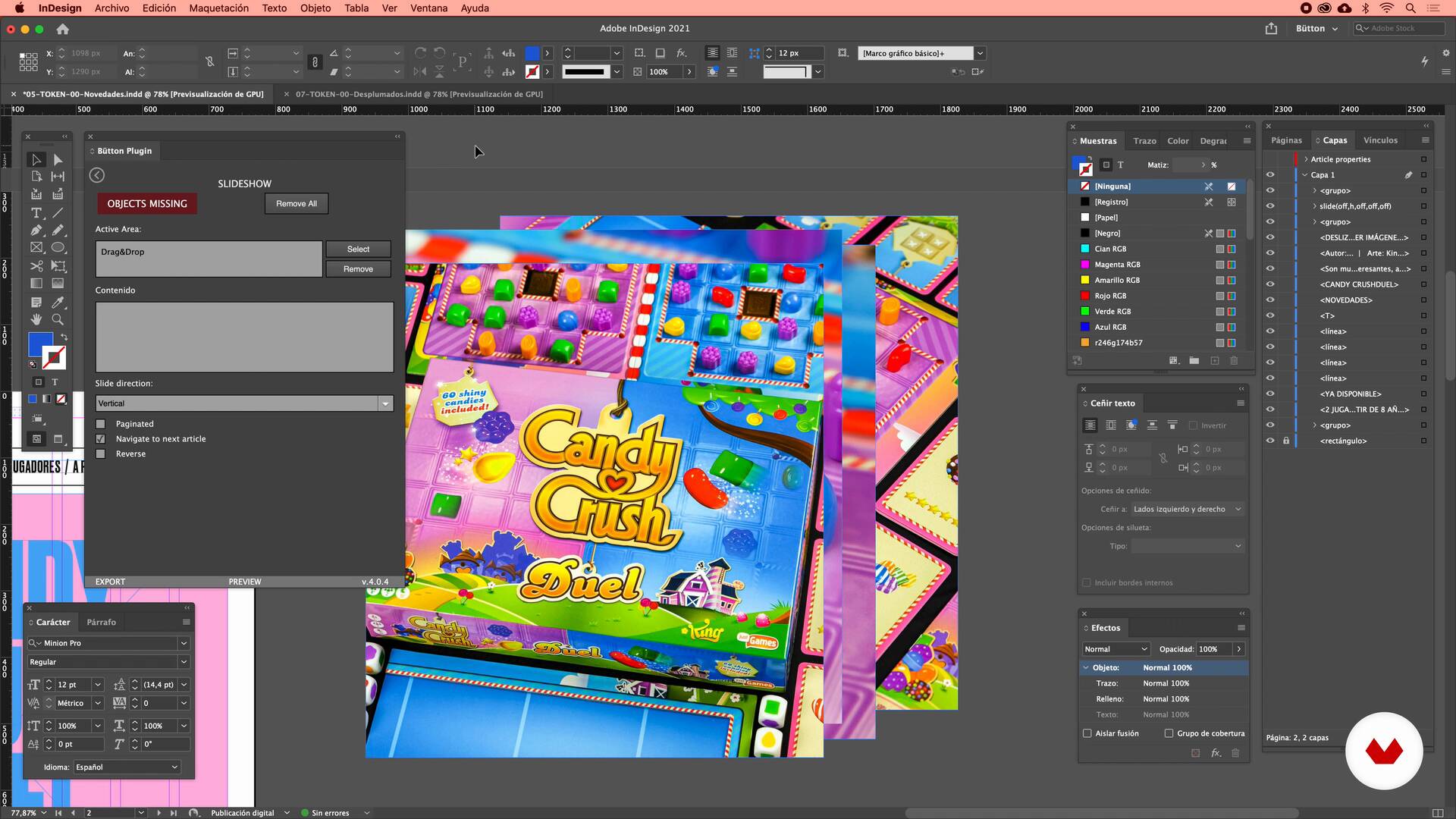The width and height of the screenshot is (1456, 819).
Task: Swap fill and stroke arrows in toolbox
Action: [x=64, y=337]
